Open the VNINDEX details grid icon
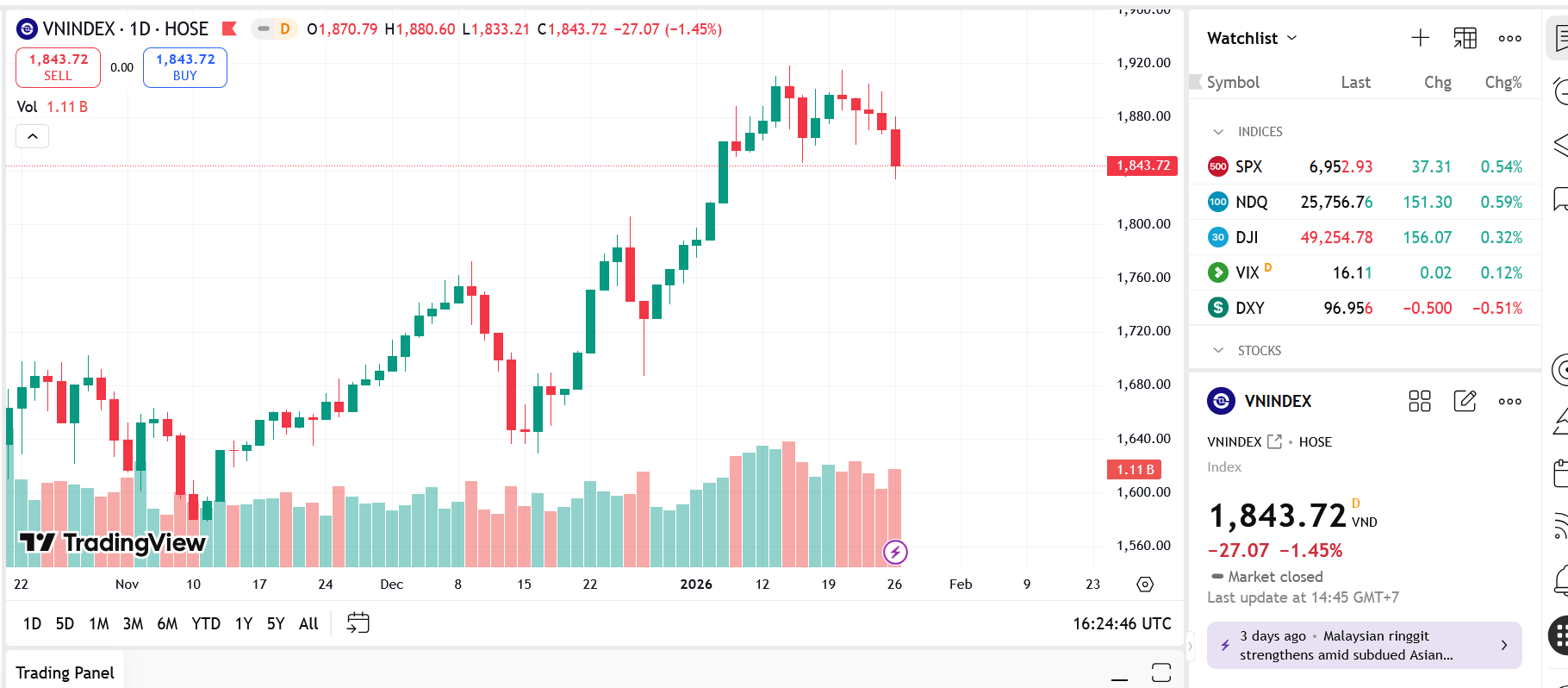 1419,401
